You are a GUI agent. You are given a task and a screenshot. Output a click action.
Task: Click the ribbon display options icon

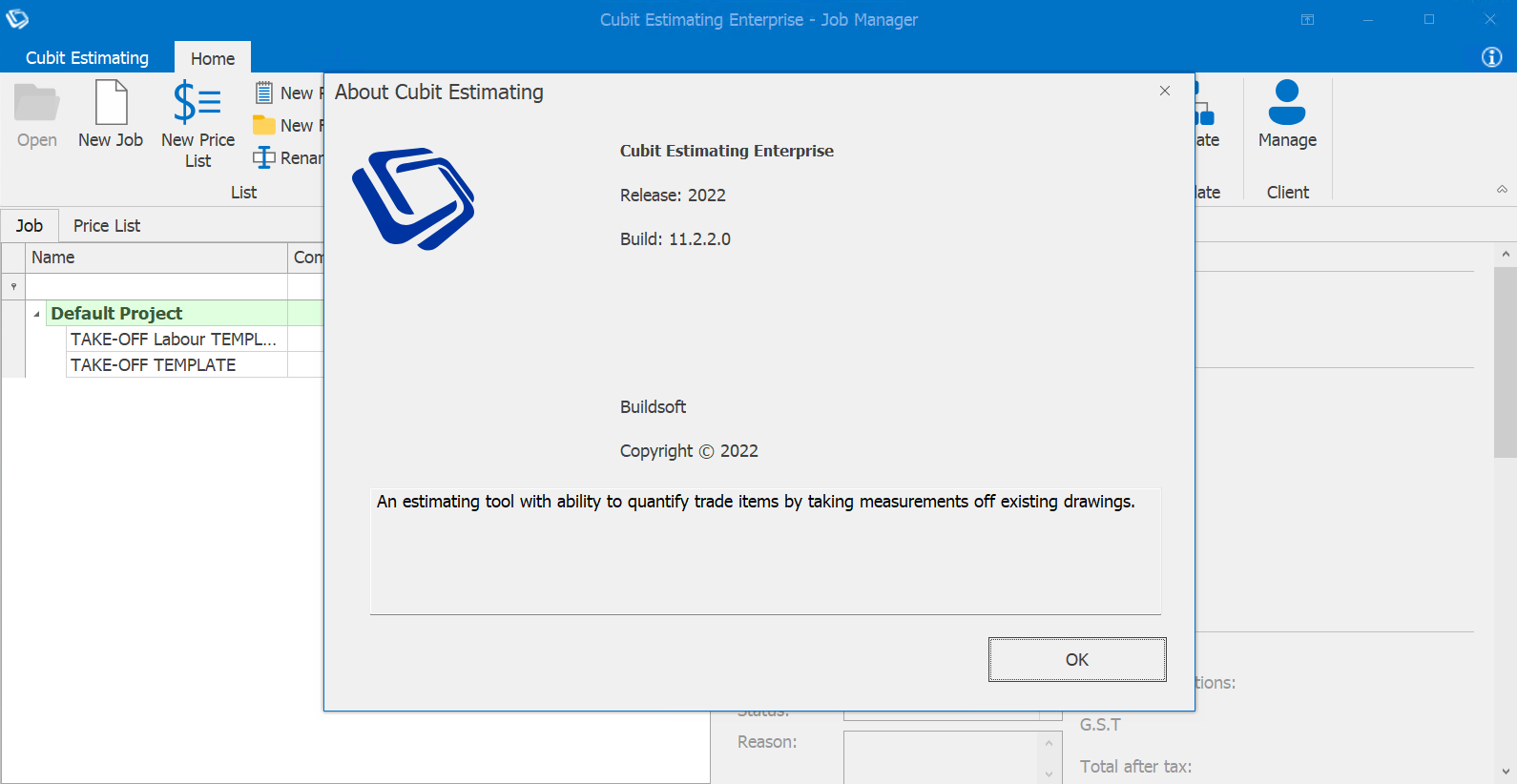click(x=1307, y=19)
